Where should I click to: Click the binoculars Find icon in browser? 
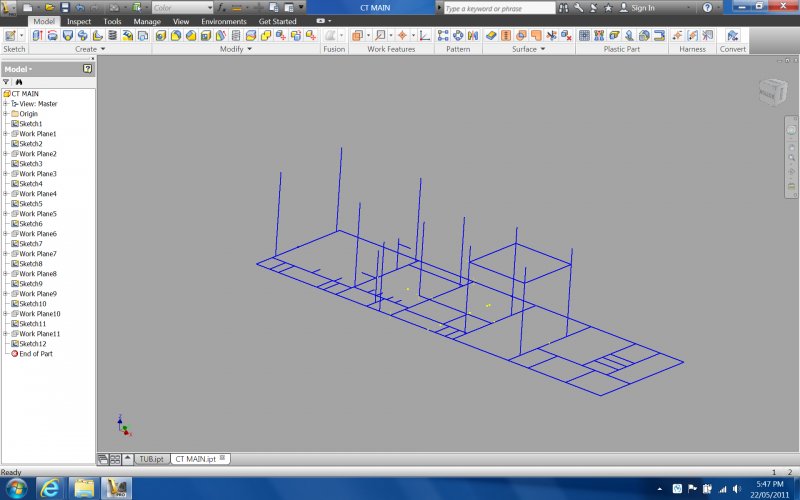click(19, 81)
